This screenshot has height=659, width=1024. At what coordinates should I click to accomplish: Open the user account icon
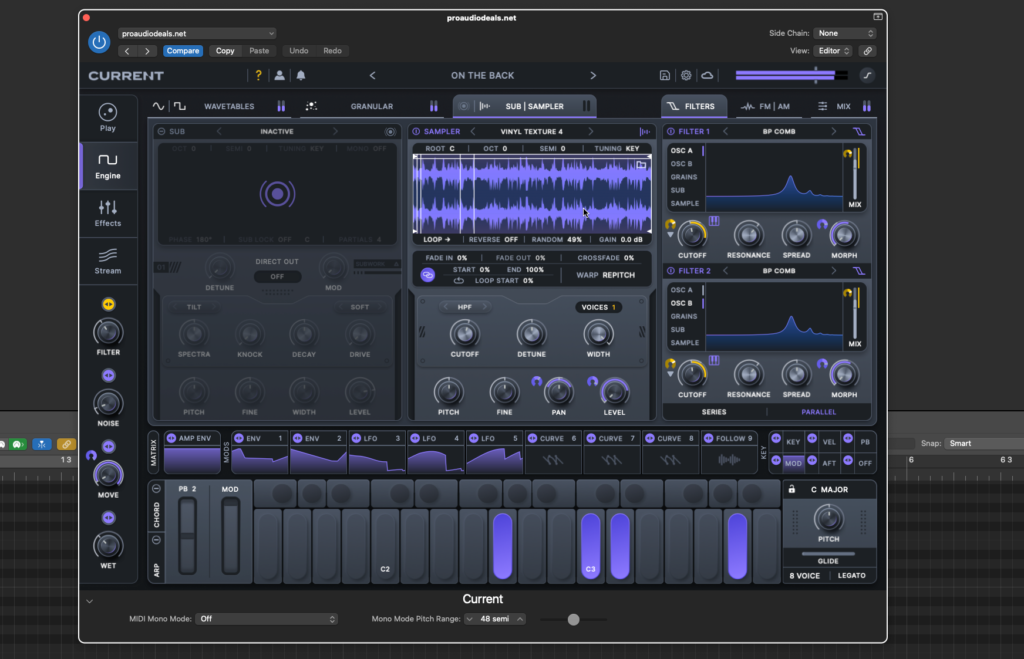pyautogui.click(x=280, y=75)
